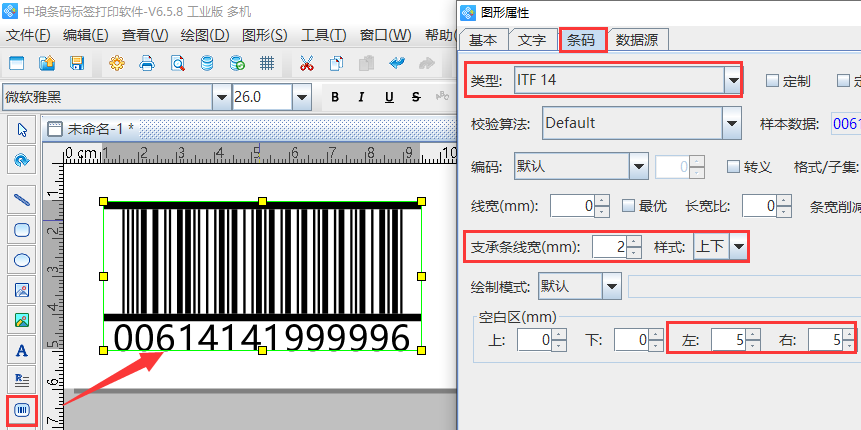Apply bold with the B button
861x430 pixels.
point(334,97)
